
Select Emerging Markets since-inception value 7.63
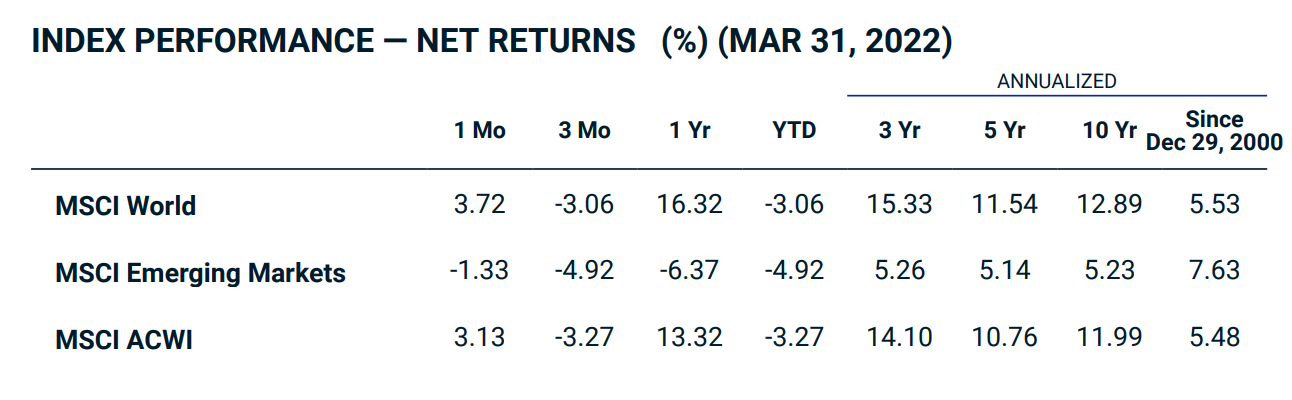coord(1214,271)
